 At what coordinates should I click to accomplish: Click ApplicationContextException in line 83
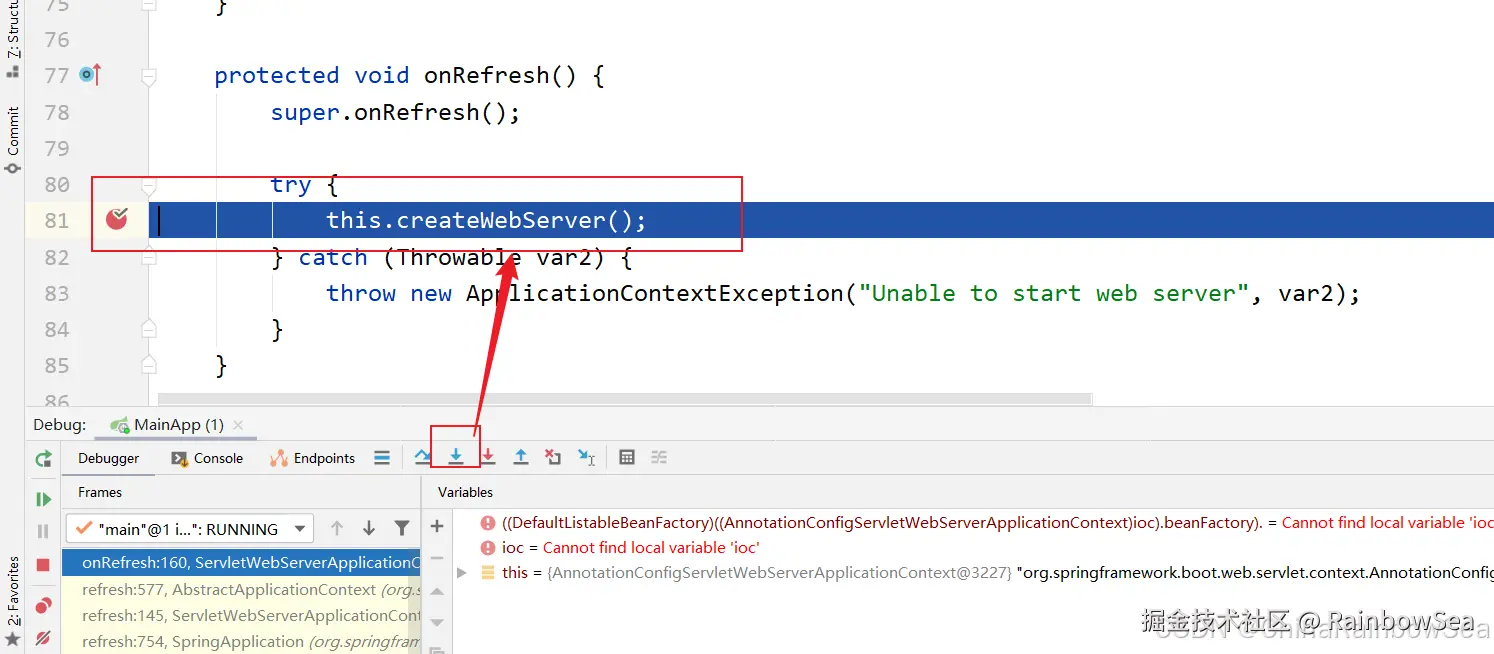(654, 293)
